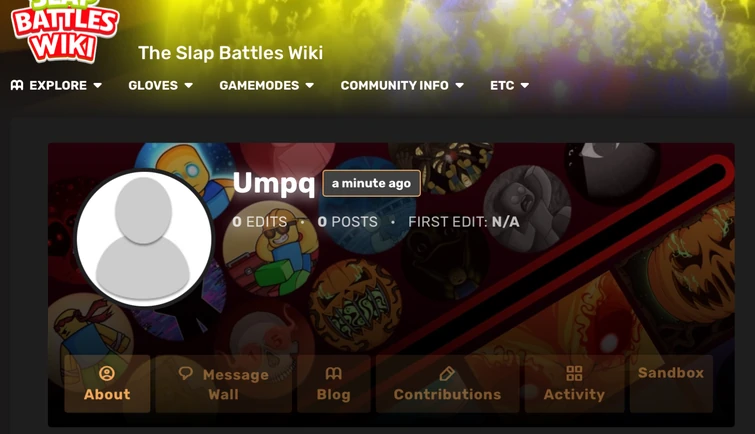Switch to the Contributions tab
The height and width of the screenshot is (434, 755).
pos(447,383)
